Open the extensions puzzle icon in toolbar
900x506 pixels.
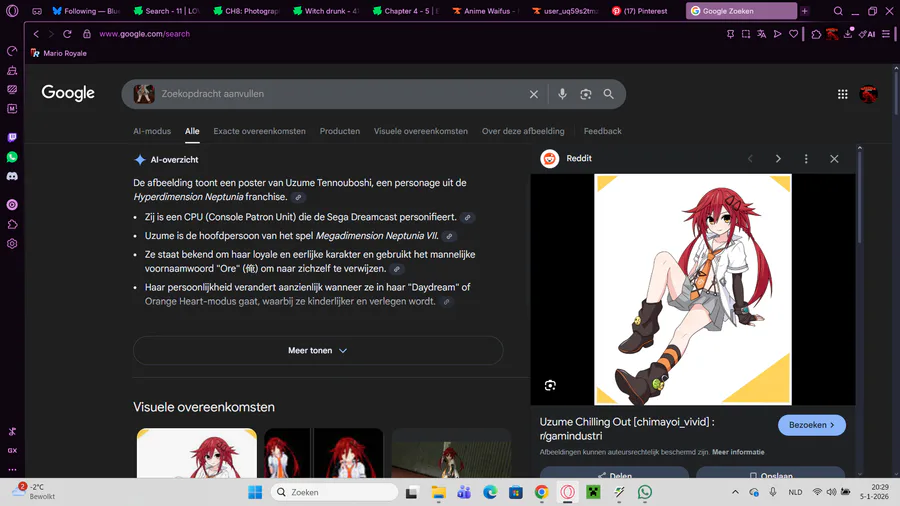816,34
